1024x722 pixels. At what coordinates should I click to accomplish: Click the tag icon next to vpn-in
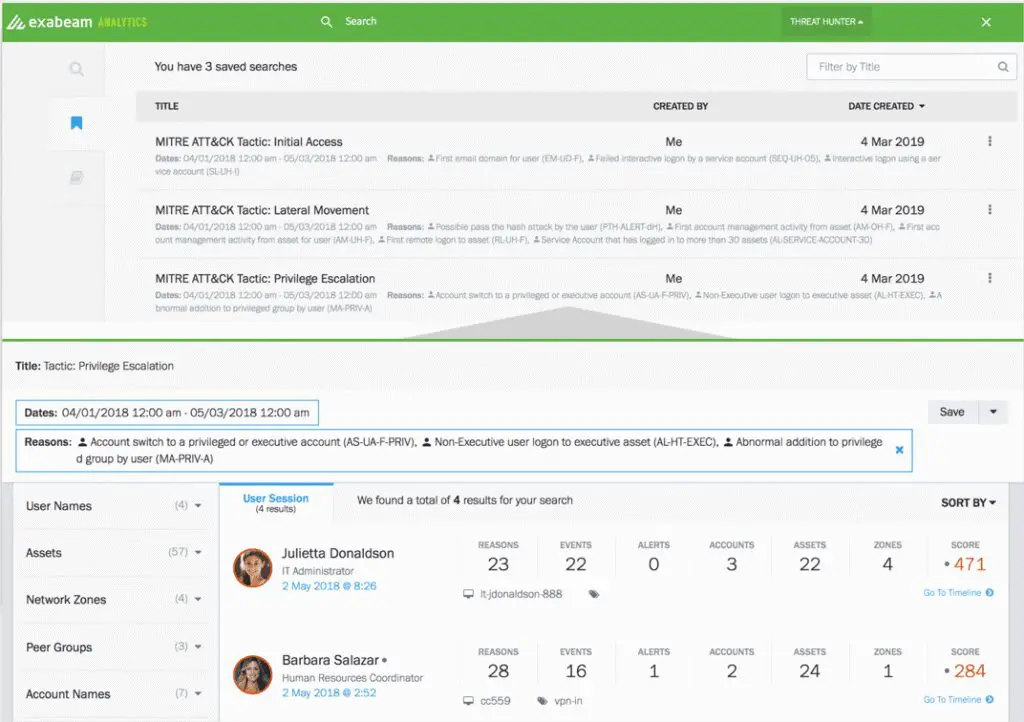pyautogui.click(x=541, y=701)
